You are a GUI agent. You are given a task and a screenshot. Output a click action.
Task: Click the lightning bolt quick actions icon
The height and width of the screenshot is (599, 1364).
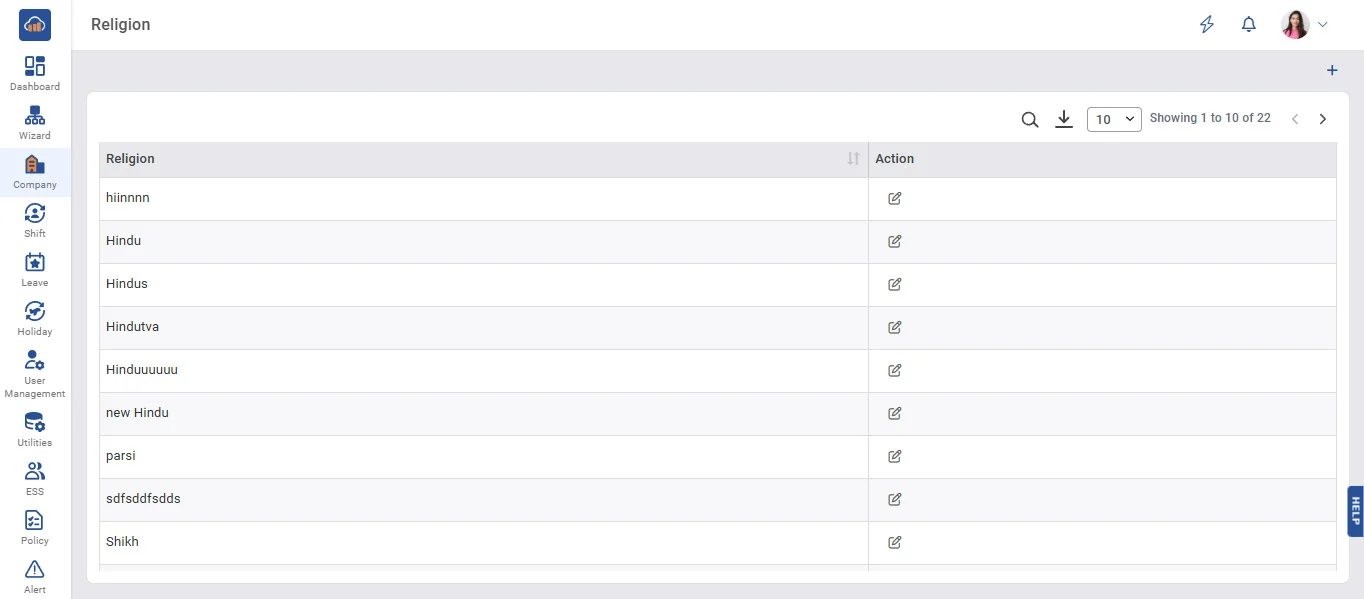tap(1207, 25)
